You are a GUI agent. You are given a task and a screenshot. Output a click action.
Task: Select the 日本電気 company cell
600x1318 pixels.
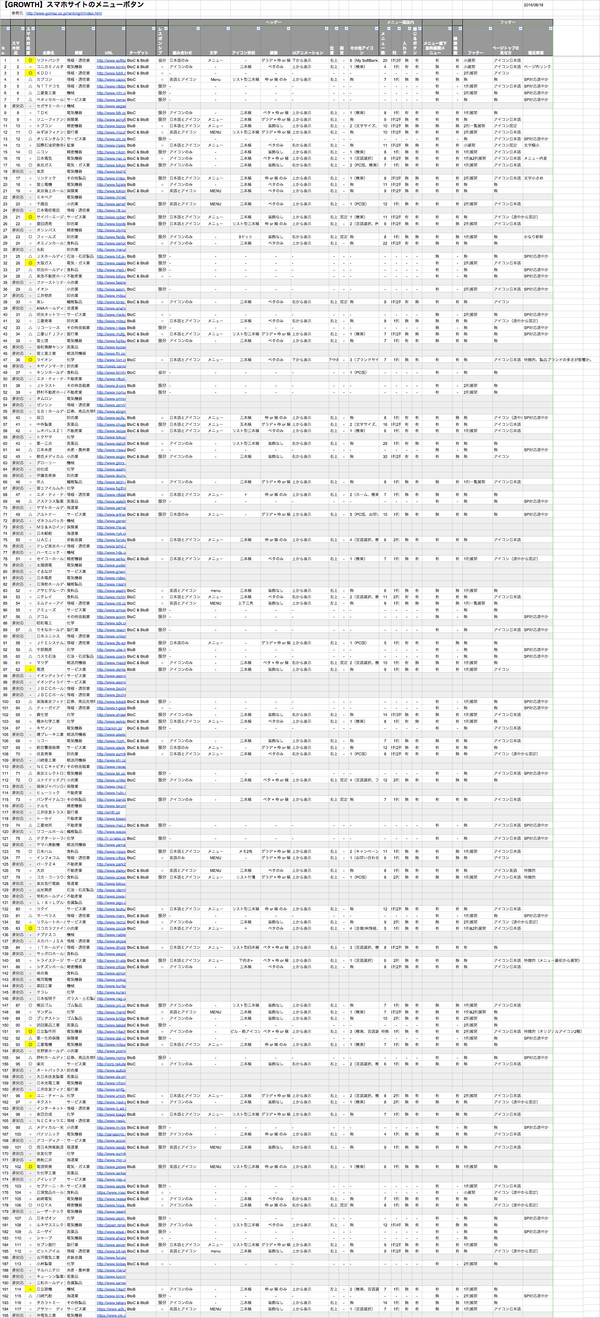point(50,158)
